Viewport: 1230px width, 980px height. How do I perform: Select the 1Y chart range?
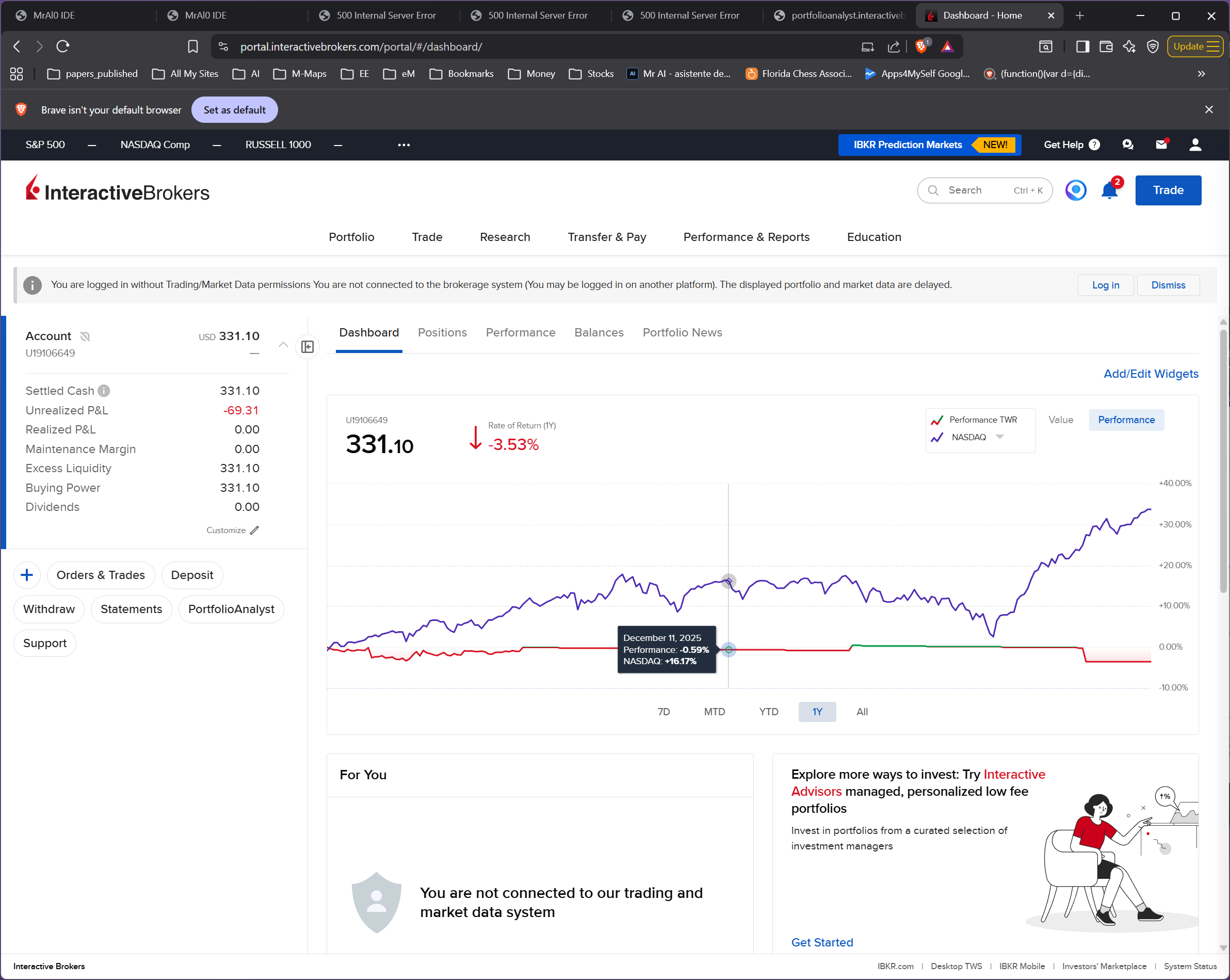tap(818, 712)
